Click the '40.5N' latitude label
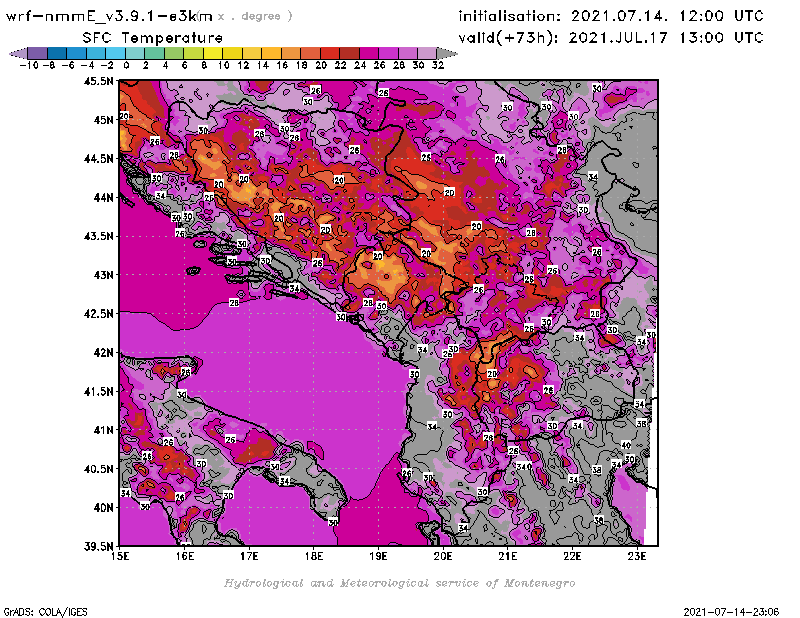The image size is (800, 618). 98,468
